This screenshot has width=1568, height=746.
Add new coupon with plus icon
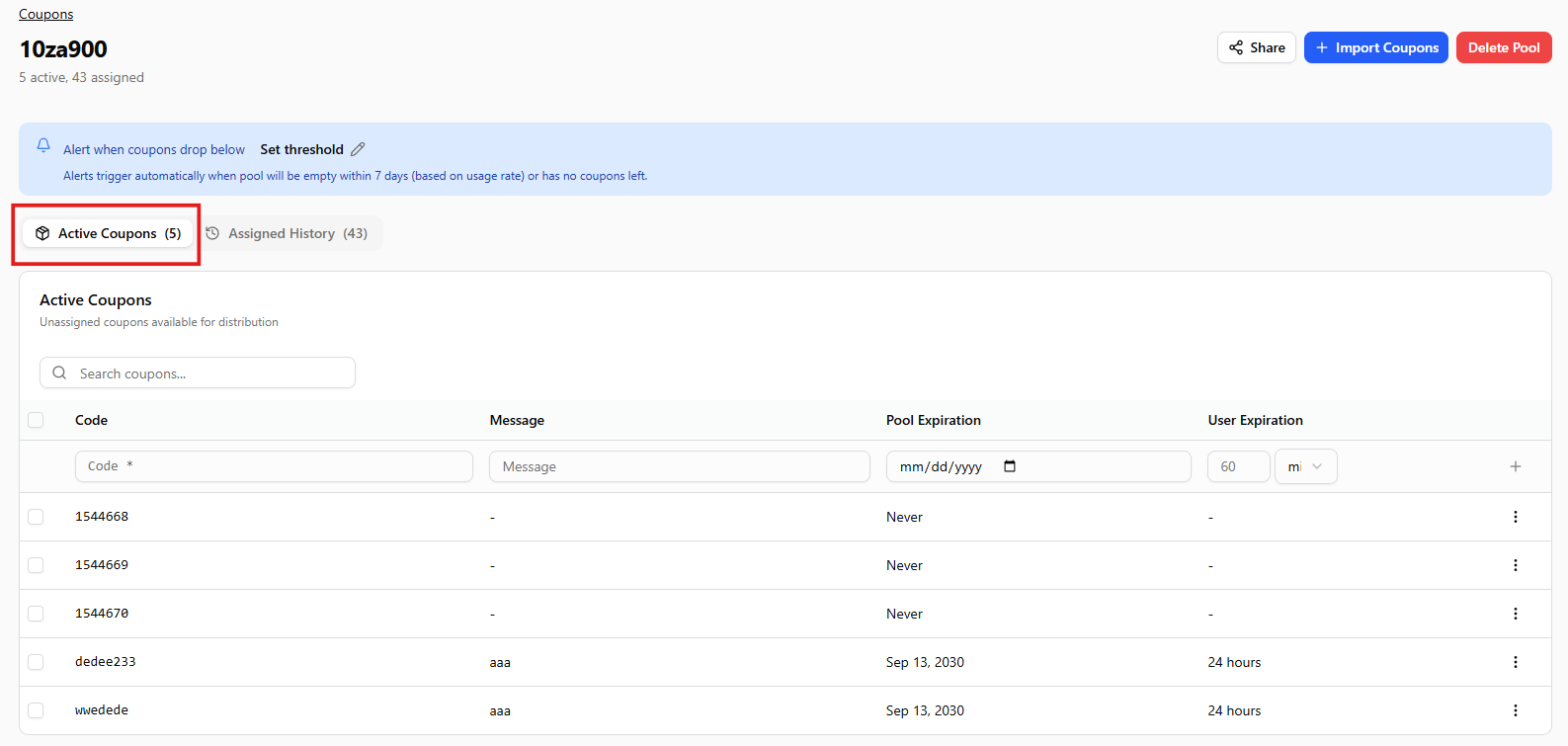coord(1516,466)
